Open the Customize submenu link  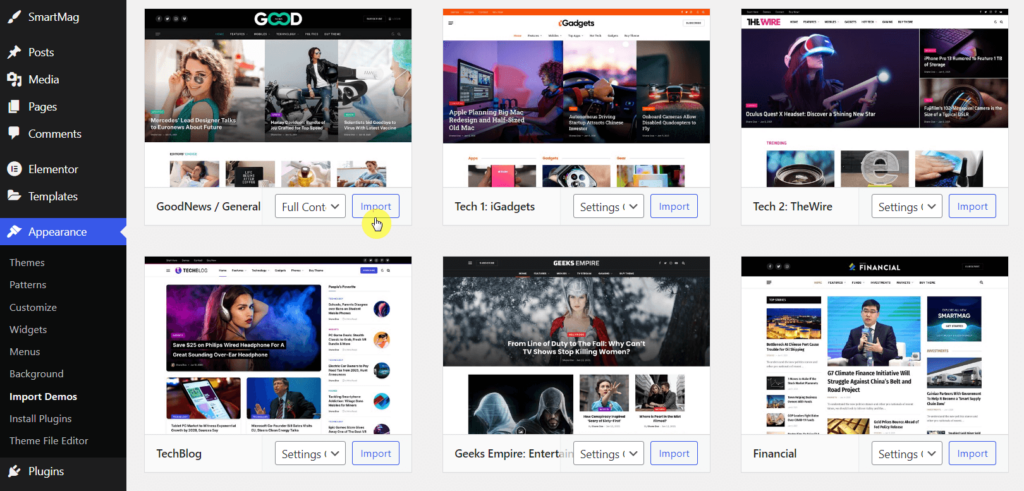point(33,308)
